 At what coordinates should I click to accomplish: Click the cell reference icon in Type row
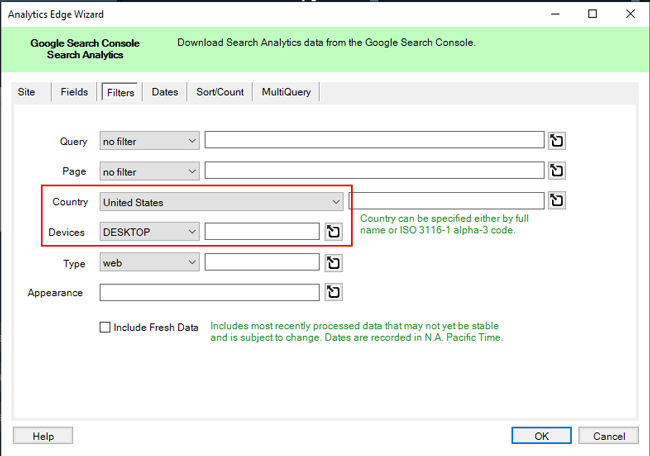(334, 262)
